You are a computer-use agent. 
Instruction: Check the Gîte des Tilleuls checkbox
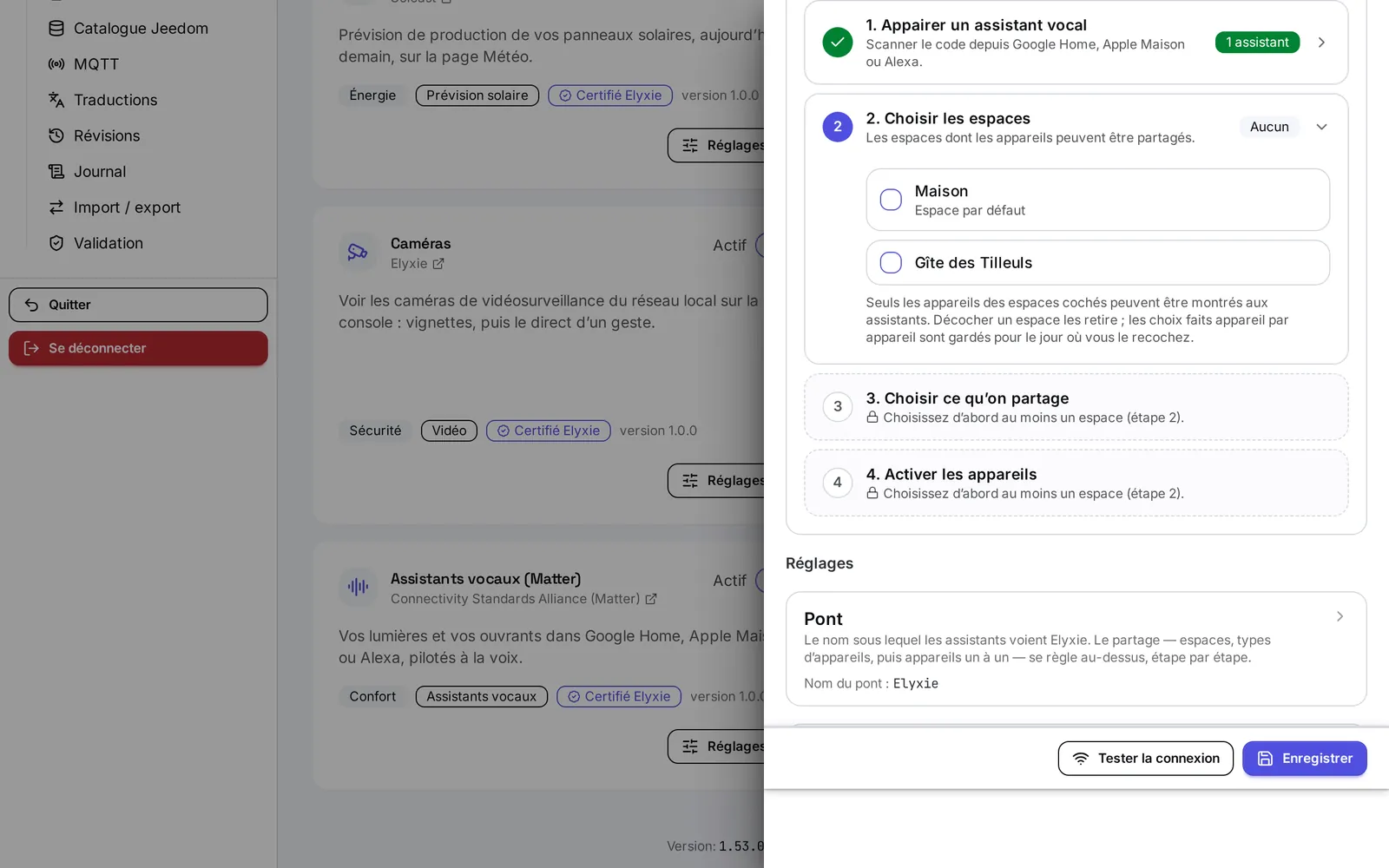(x=891, y=263)
